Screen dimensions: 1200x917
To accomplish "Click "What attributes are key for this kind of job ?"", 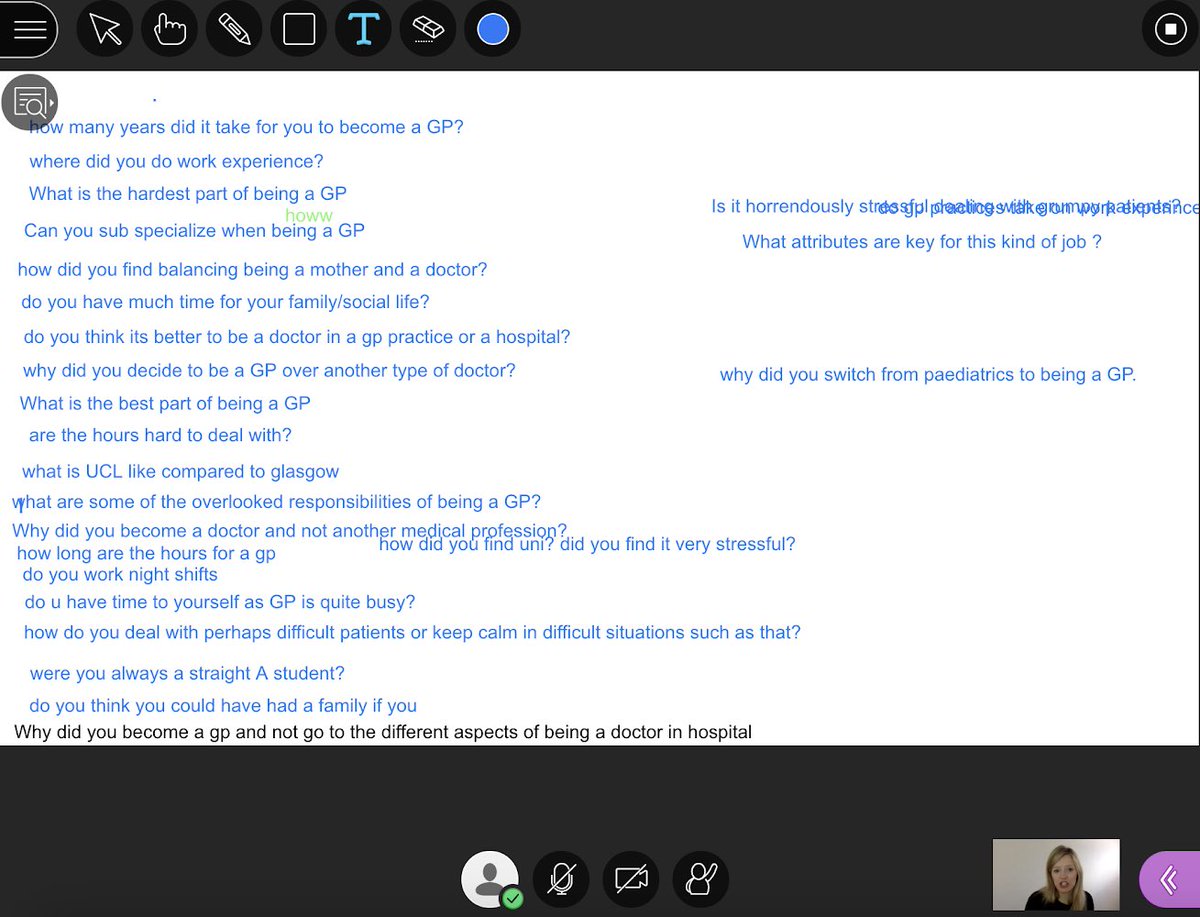I will [922, 241].
